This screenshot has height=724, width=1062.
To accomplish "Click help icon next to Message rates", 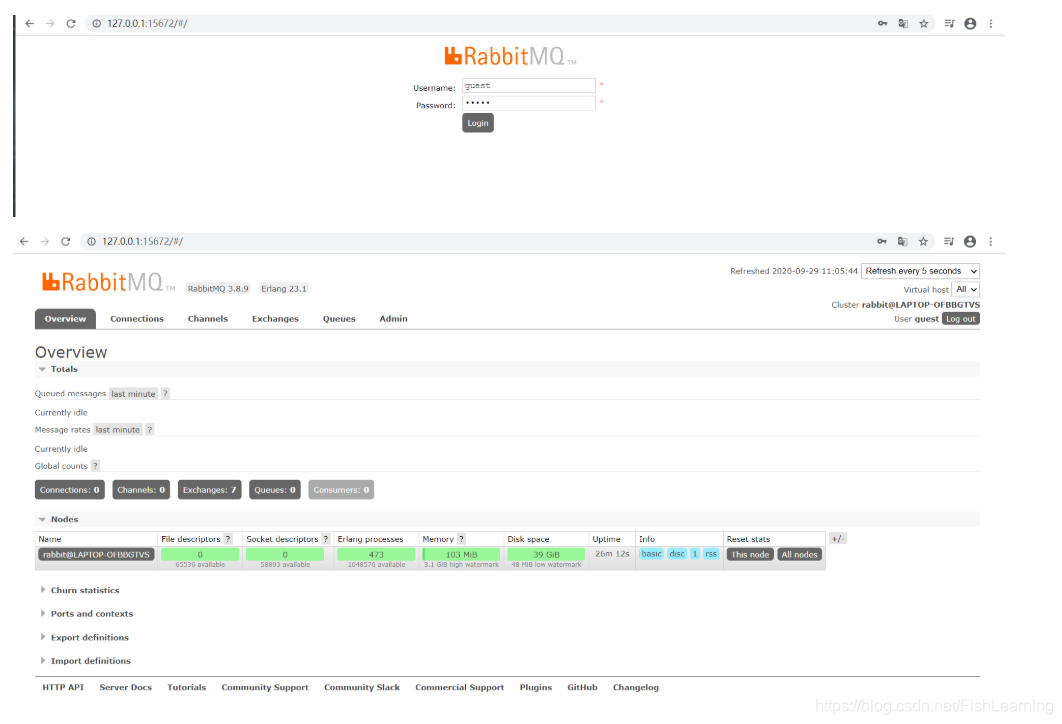I will [x=150, y=429].
